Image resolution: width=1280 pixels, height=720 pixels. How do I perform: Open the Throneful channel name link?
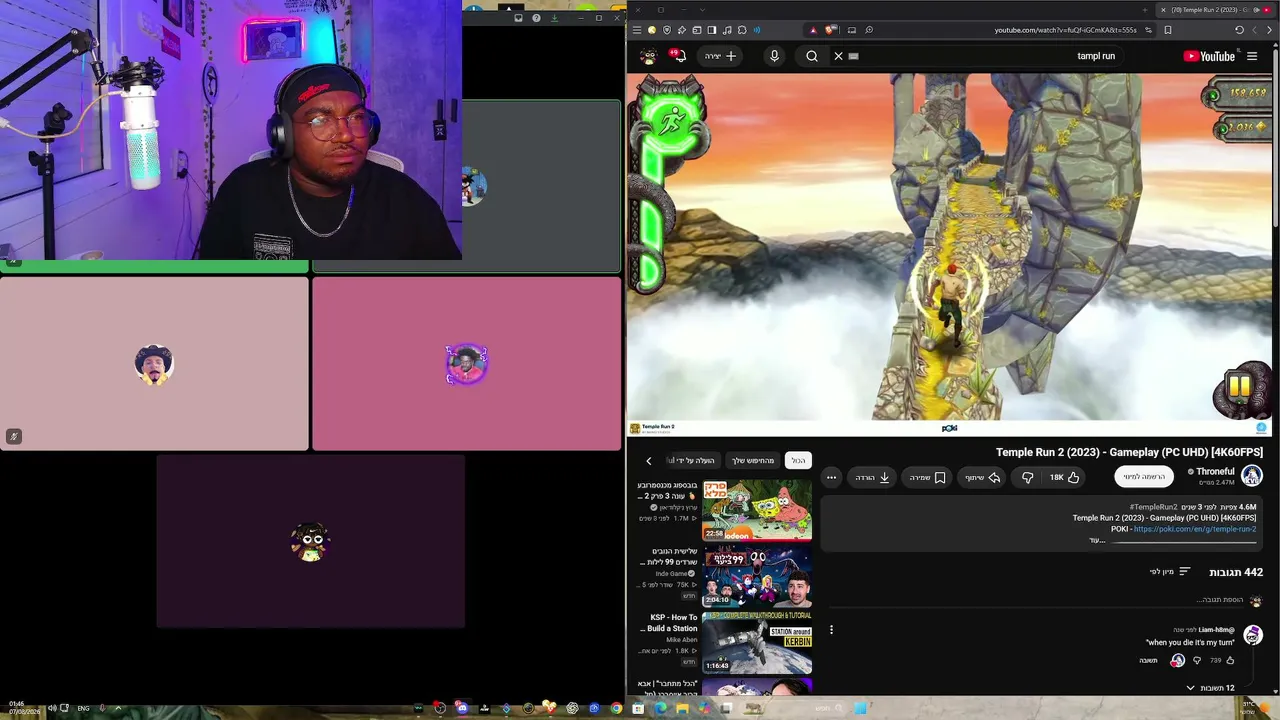tap(1215, 471)
